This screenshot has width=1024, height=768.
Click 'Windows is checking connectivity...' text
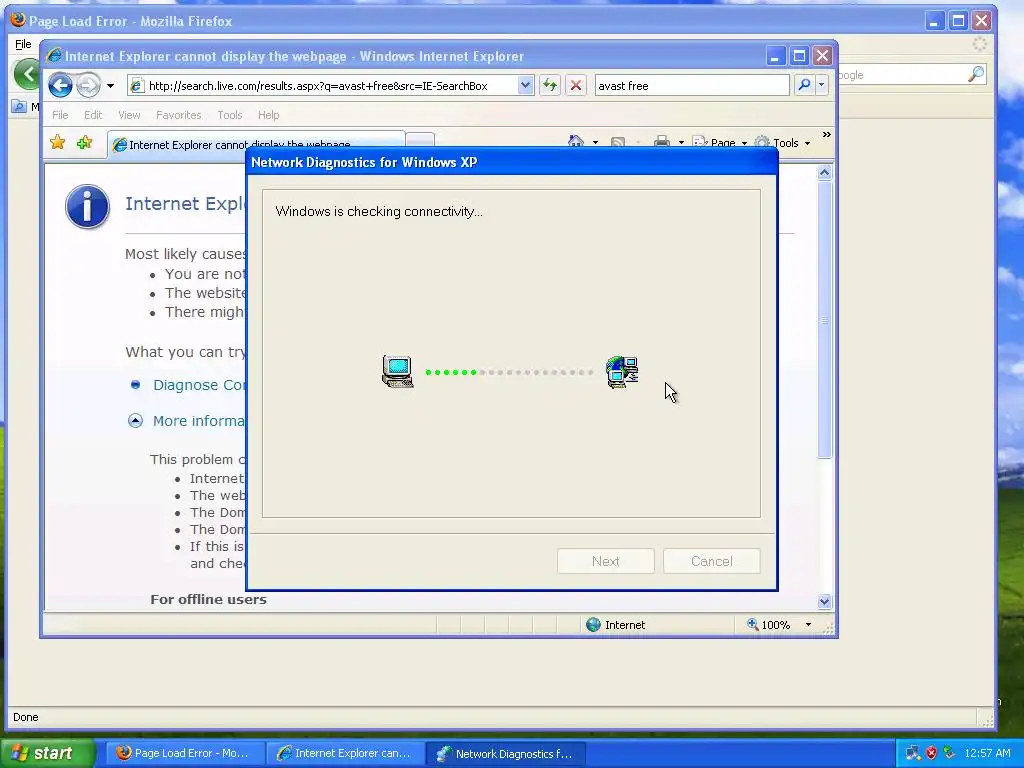(x=379, y=212)
